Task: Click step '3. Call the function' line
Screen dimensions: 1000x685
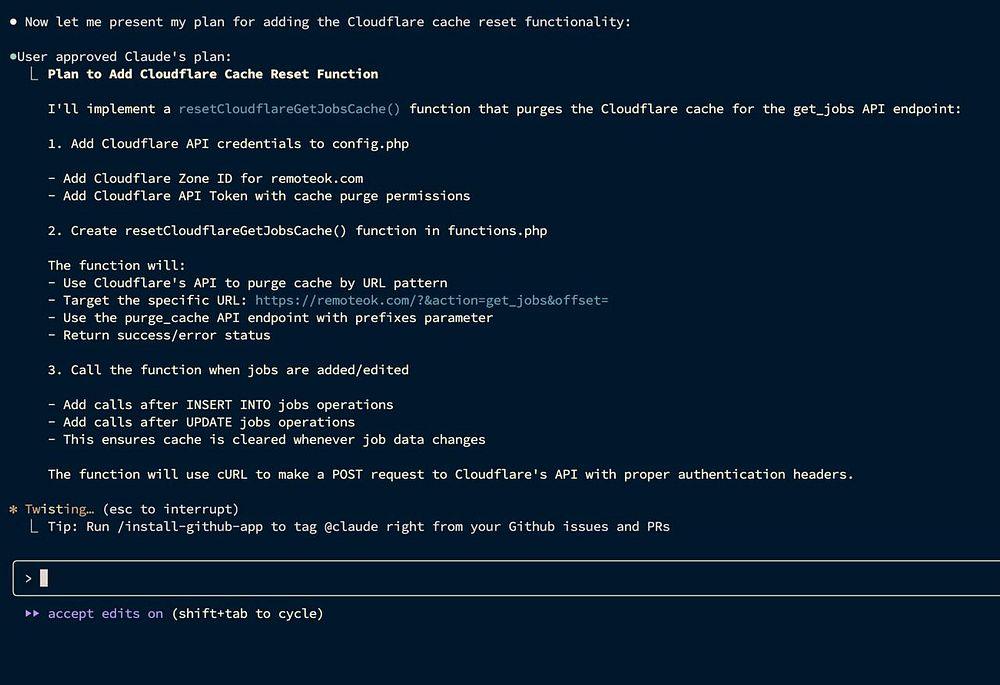Action: pyautogui.click(x=228, y=369)
